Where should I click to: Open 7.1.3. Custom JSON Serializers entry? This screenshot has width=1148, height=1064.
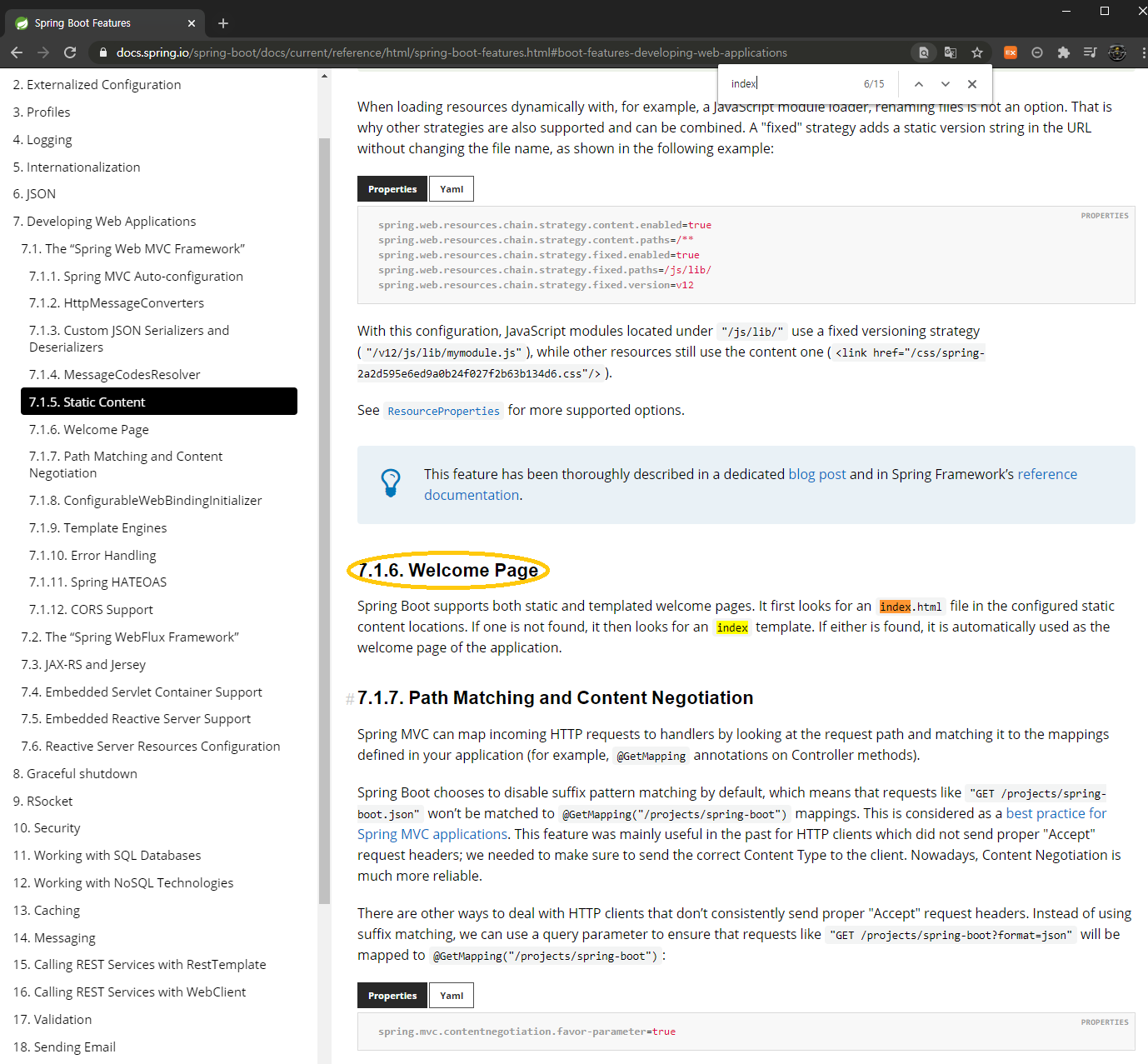(129, 339)
